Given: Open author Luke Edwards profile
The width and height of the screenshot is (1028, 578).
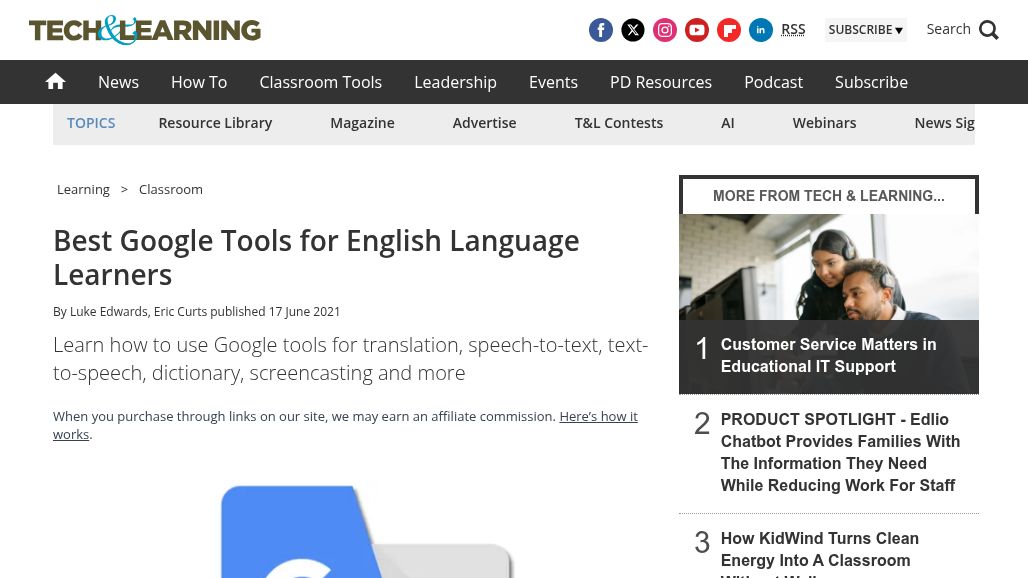Looking at the screenshot, I should point(109,312).
